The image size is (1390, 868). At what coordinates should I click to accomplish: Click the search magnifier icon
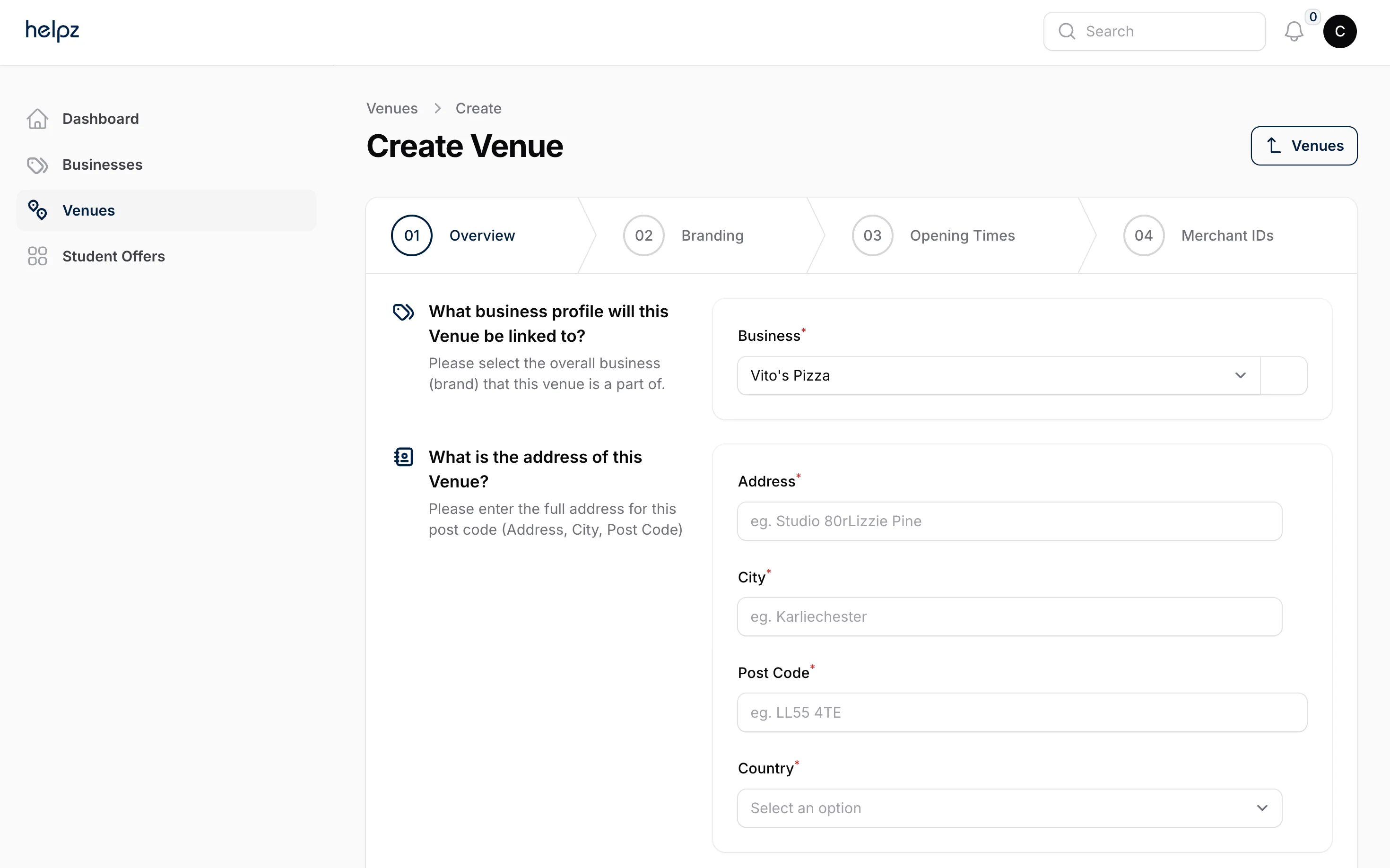click(x=1066, y=31)
